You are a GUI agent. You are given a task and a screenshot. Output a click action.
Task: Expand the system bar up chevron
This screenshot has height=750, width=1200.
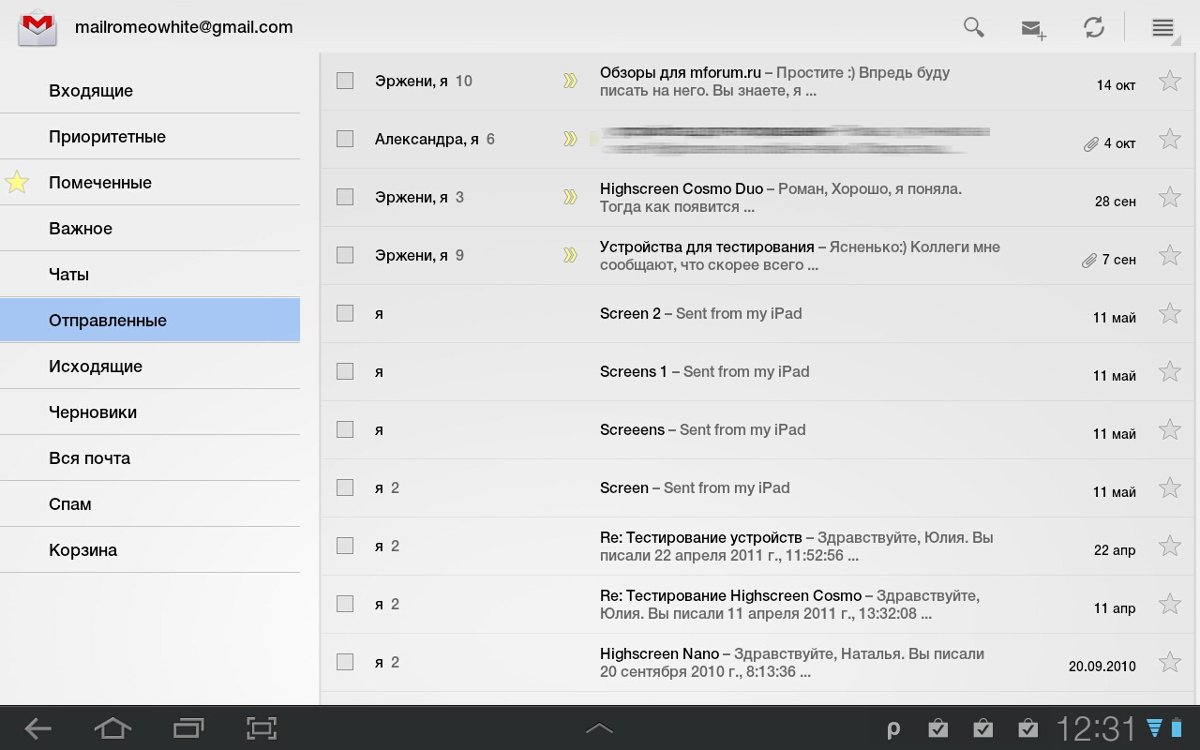[599, 729]
